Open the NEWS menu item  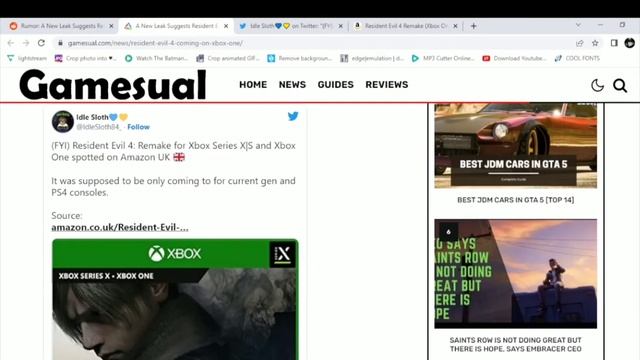(x=292, y=84)
